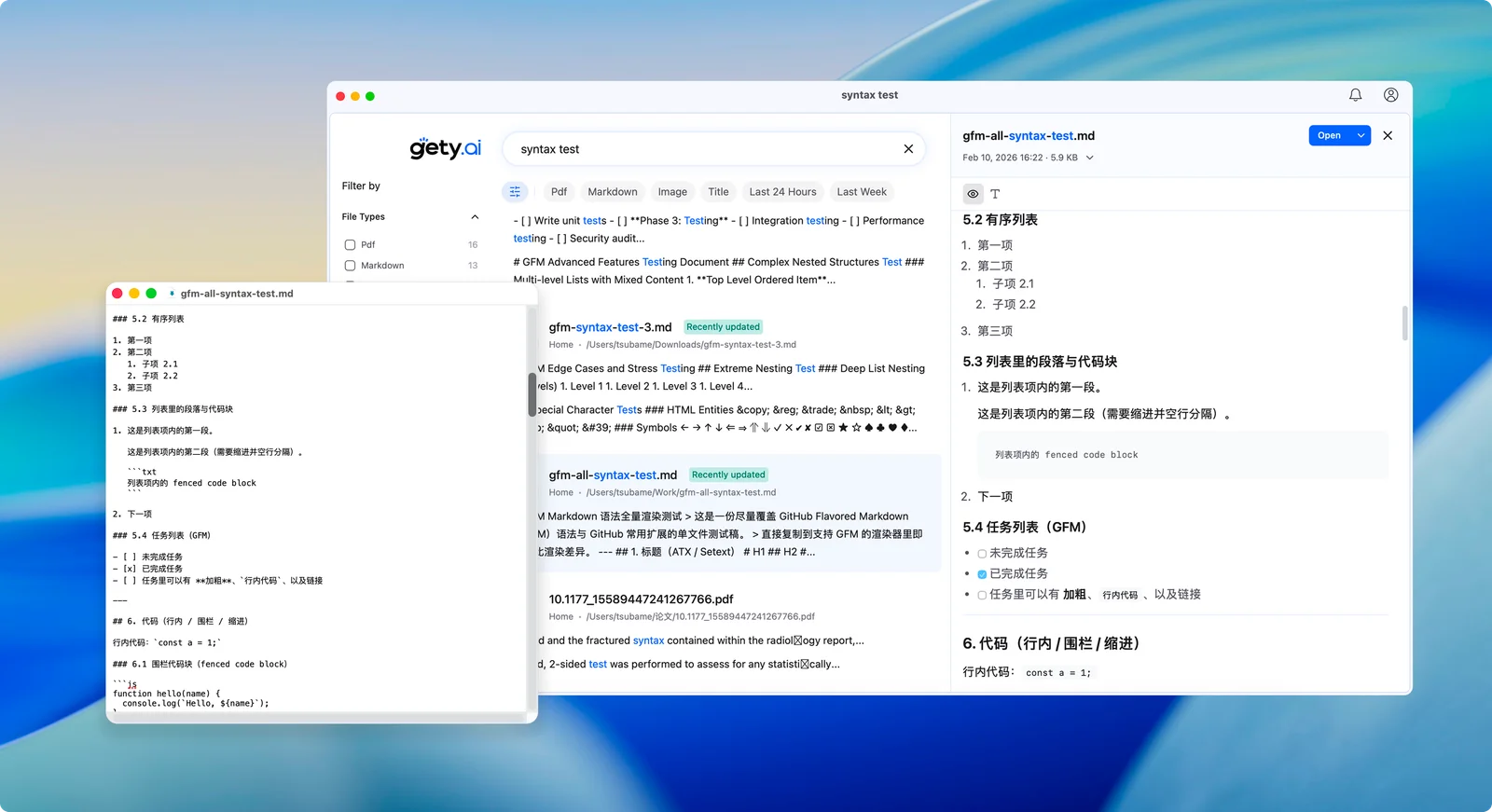Click the preview heading '5.2 有序列表'
The image size is (1492, 812).
[1000, 220]
